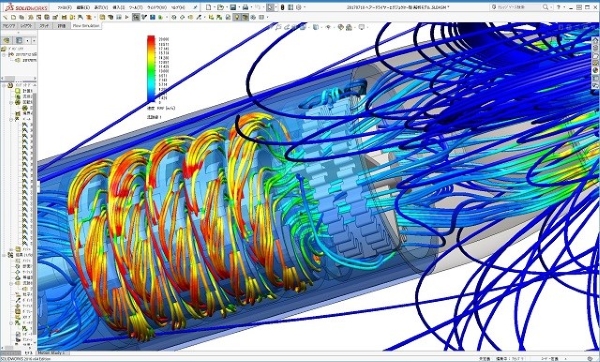Click the velocity color legend bar

click(151, 69)
